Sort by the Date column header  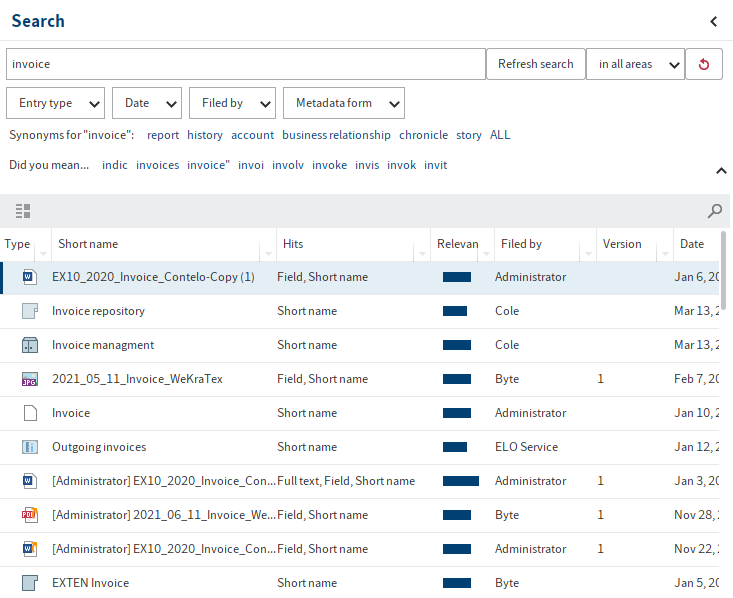pyautogui.click(x=692, y=244)
